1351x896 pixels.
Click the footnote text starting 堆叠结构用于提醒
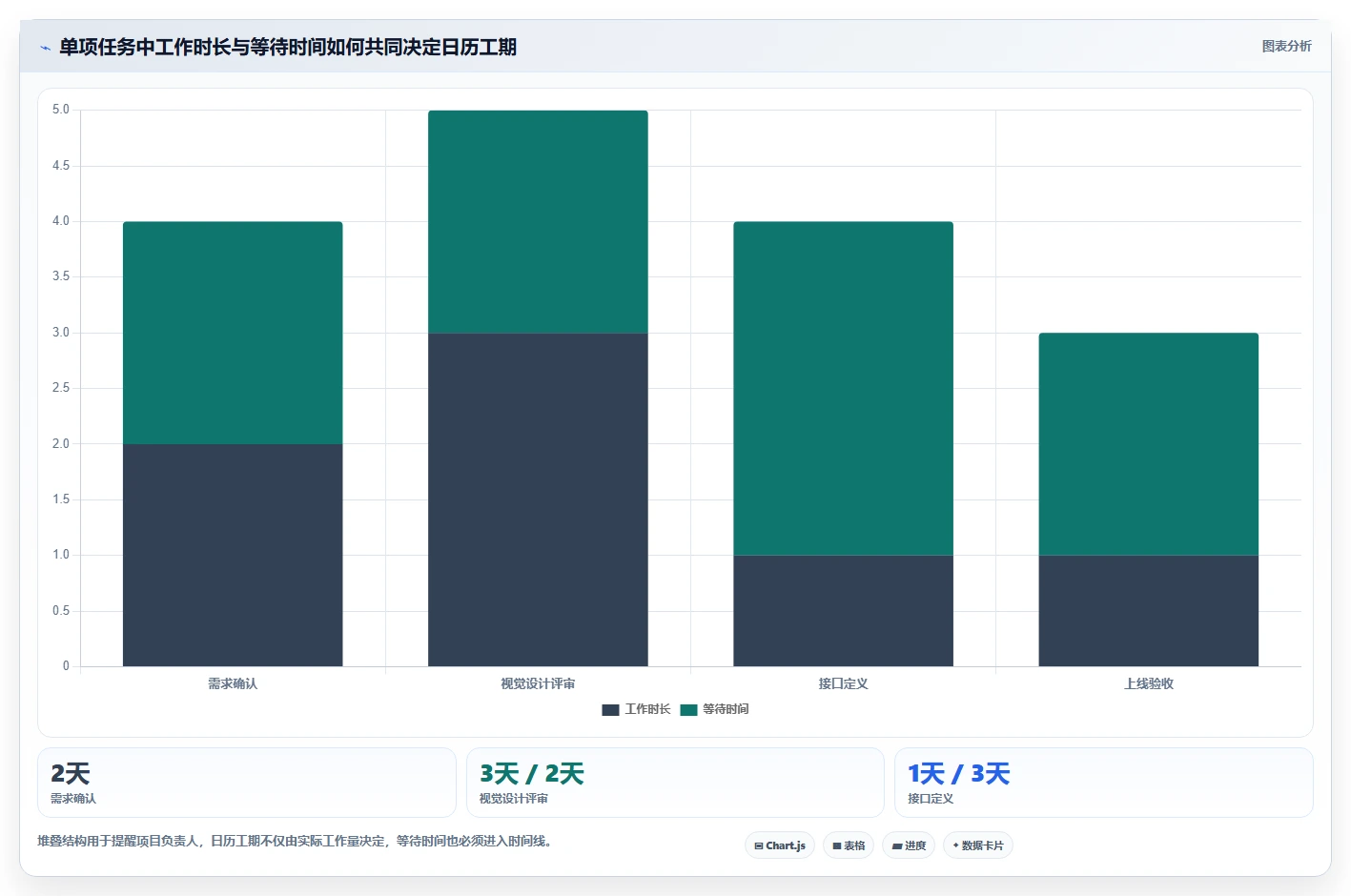[296, 841]
